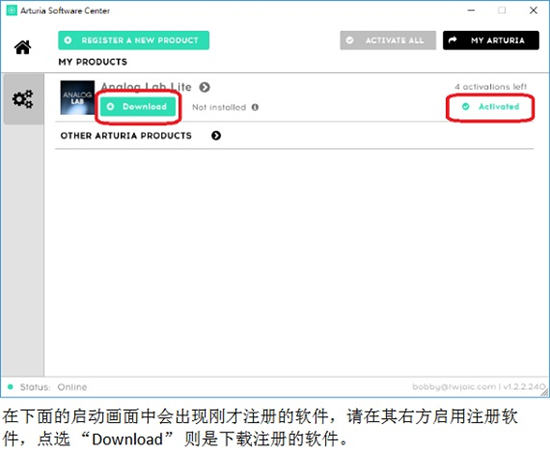Click the Analog Lab product thumbnail
The image size is (550, 451).
click(x=77, y=97)
